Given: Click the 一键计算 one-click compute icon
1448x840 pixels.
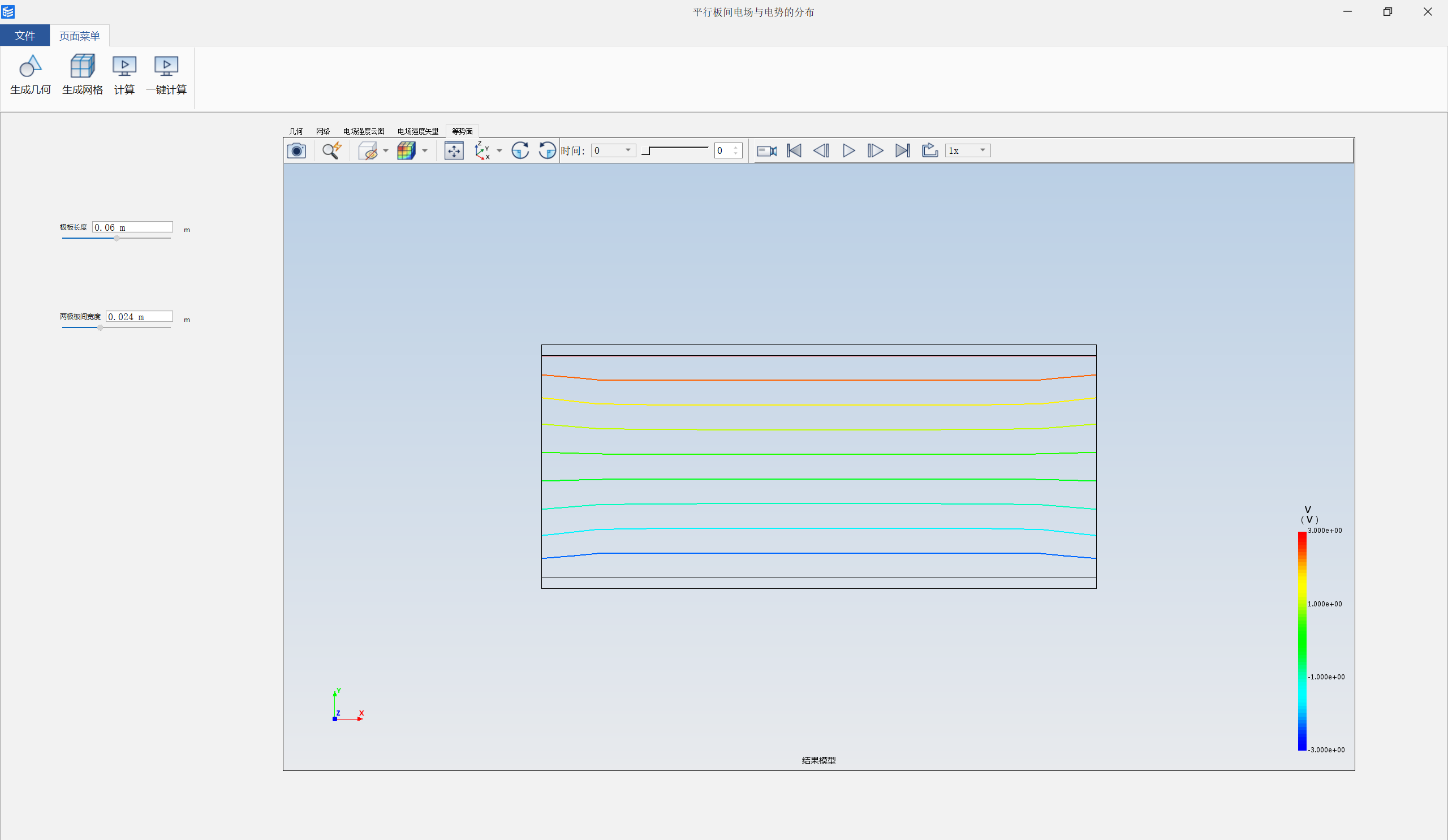Looking at the screenshot, I should pos(166,66).
